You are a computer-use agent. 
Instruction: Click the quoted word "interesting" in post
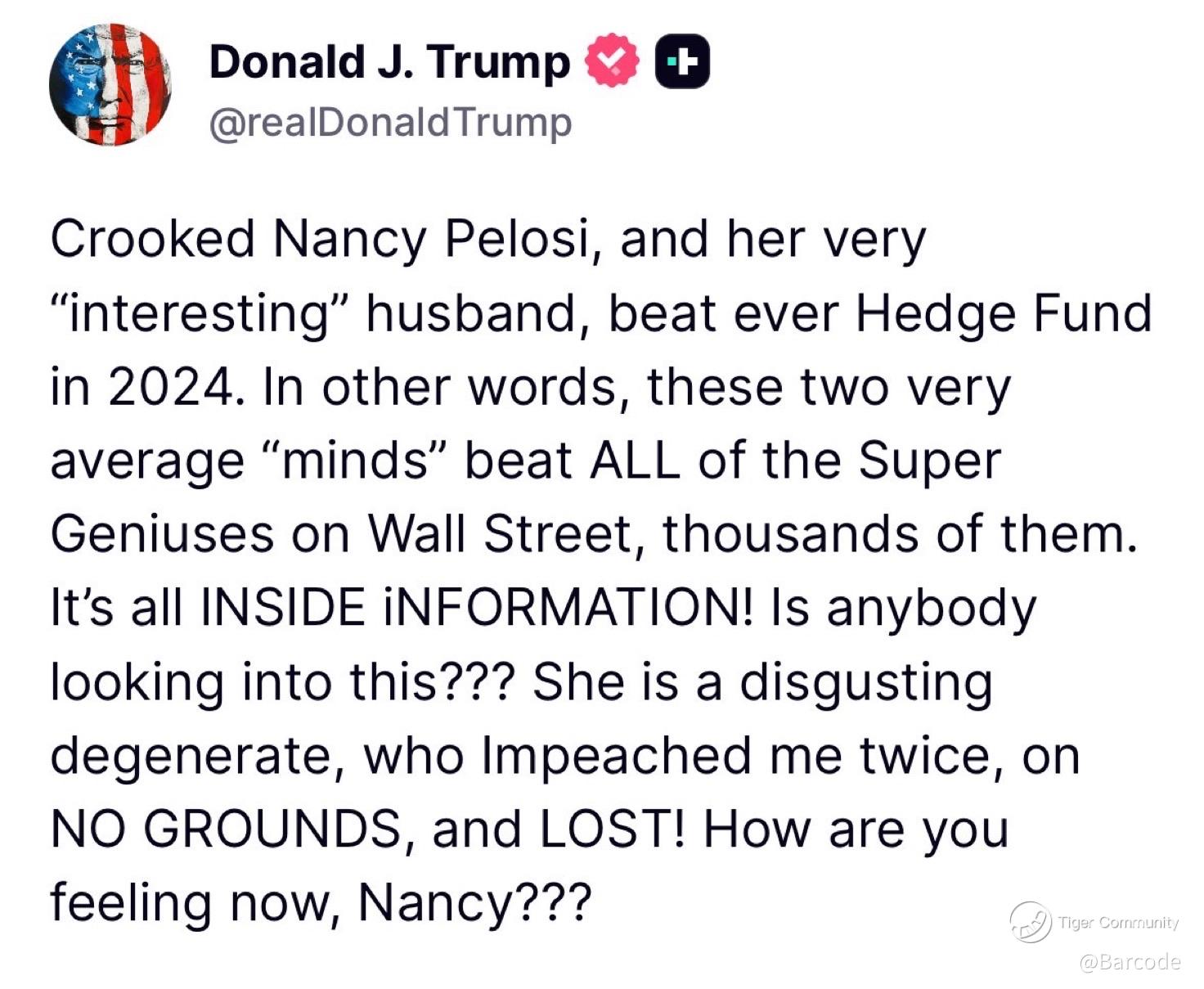(200, 314)
